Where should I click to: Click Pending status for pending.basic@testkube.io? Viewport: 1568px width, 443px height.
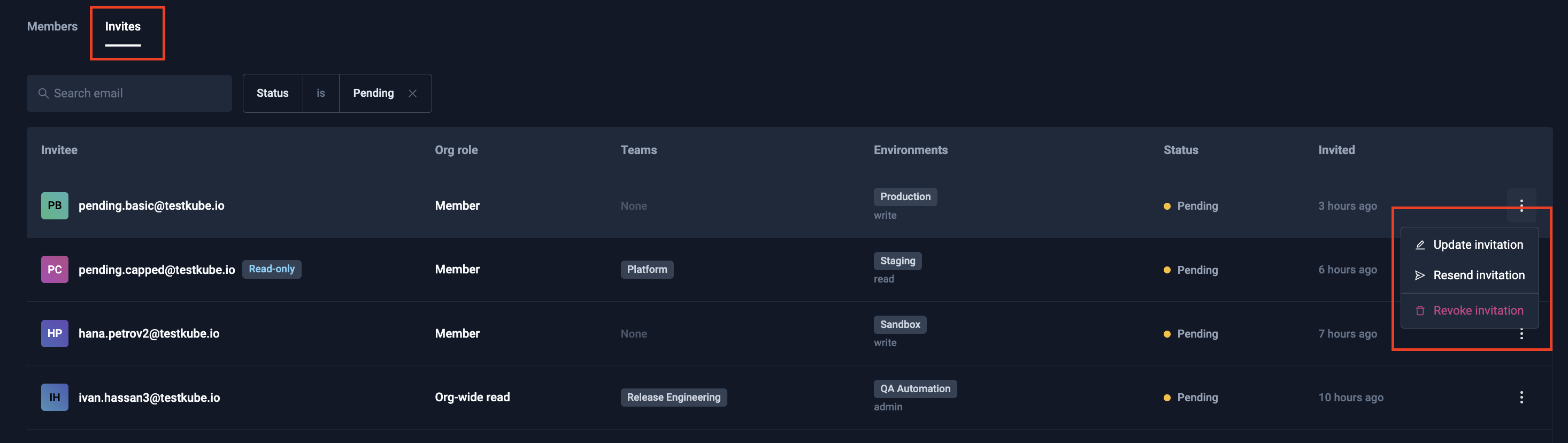click(x=1191, y=206)
